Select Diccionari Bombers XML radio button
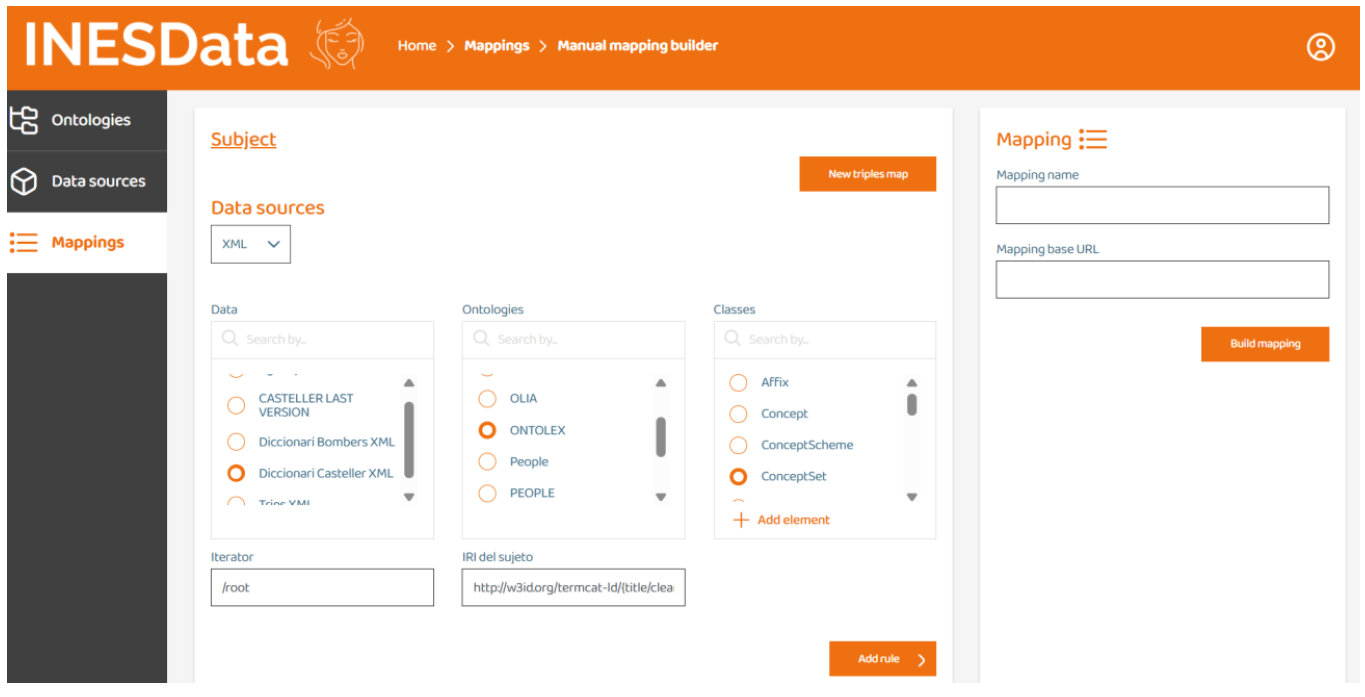 click(236, 442)
